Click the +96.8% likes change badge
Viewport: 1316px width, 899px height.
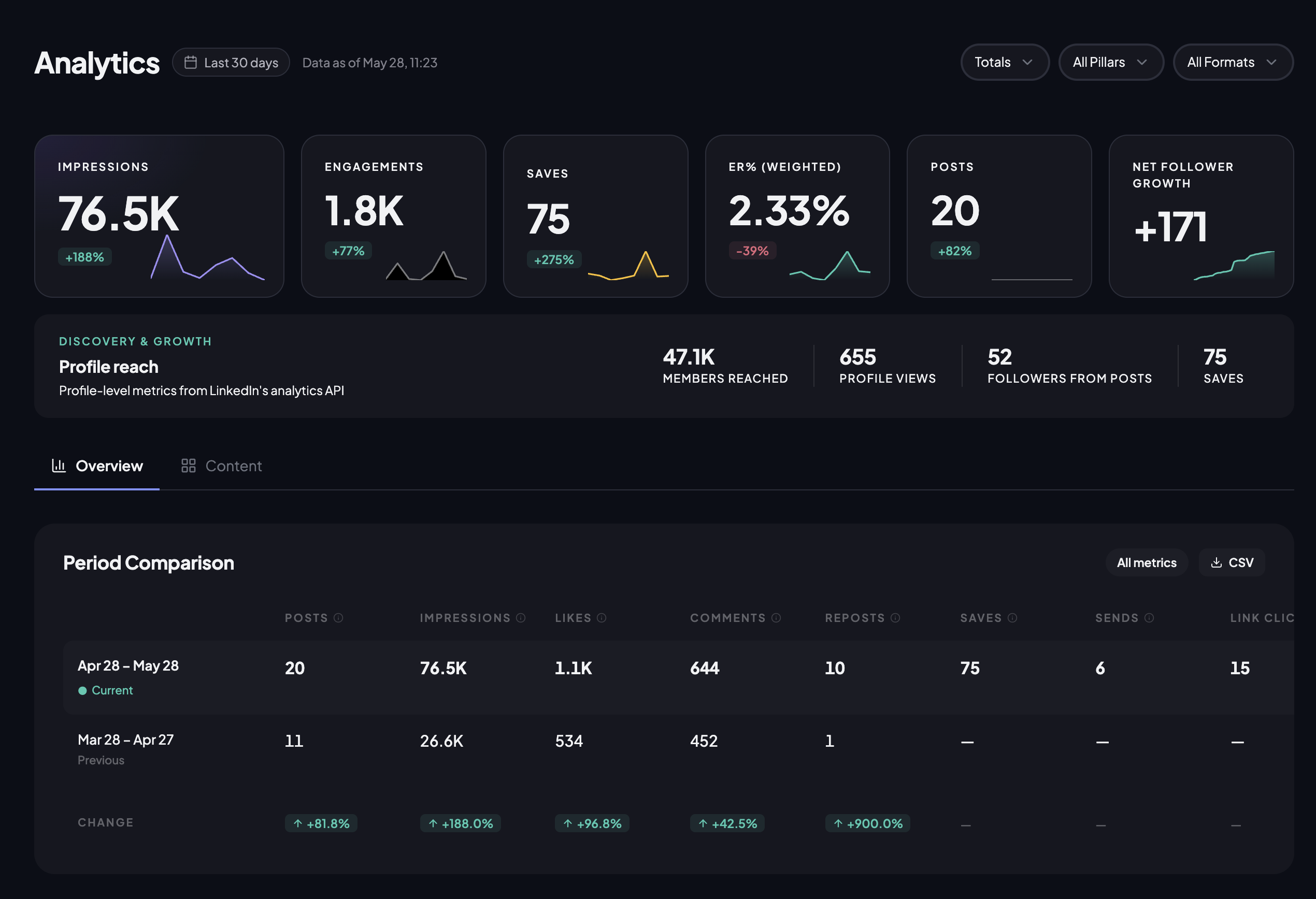592,823
